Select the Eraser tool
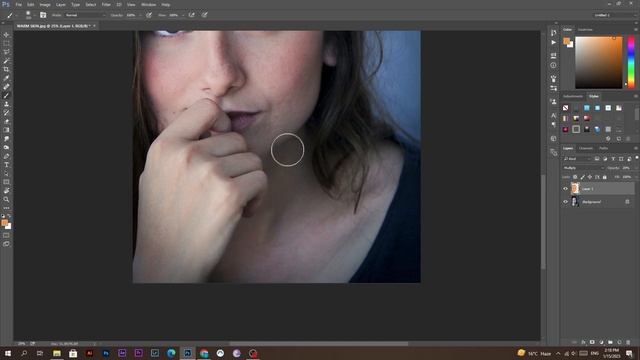Screen dimensions: 640x360 [6, 121]
